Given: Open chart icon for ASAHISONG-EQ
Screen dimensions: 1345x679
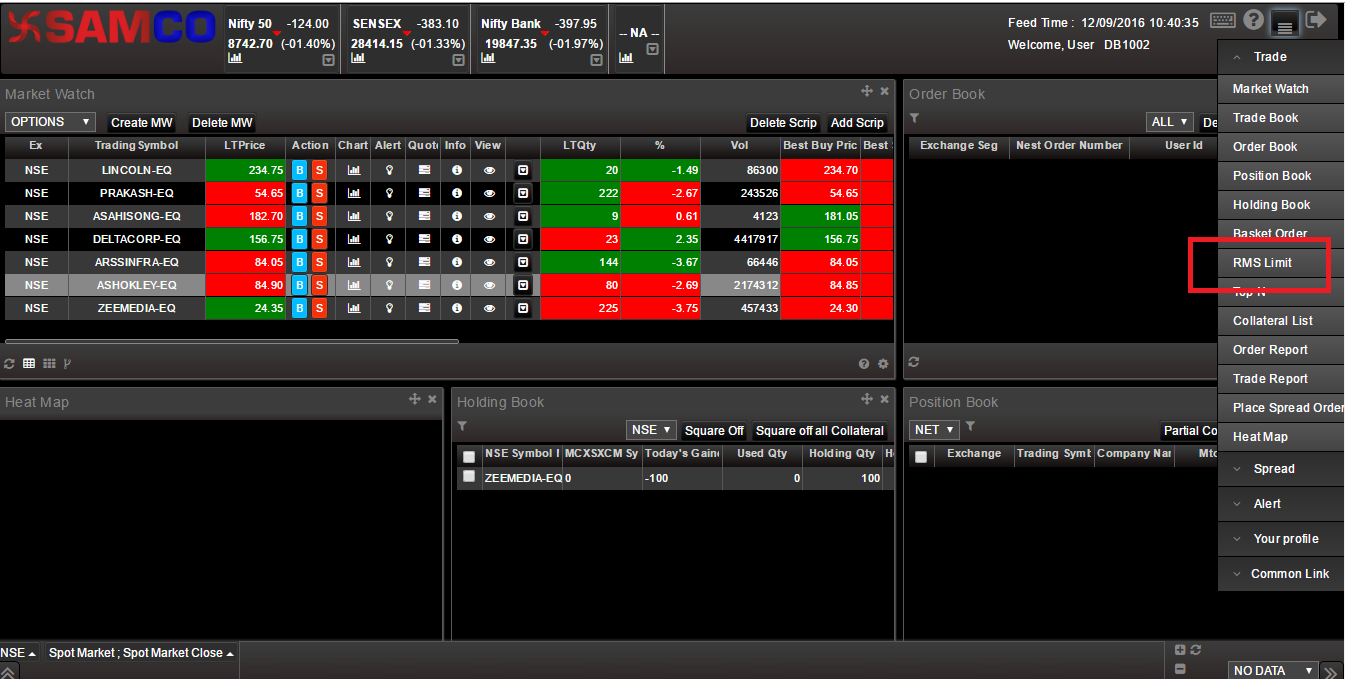Looking at the screenshot, I should (353, 216).
